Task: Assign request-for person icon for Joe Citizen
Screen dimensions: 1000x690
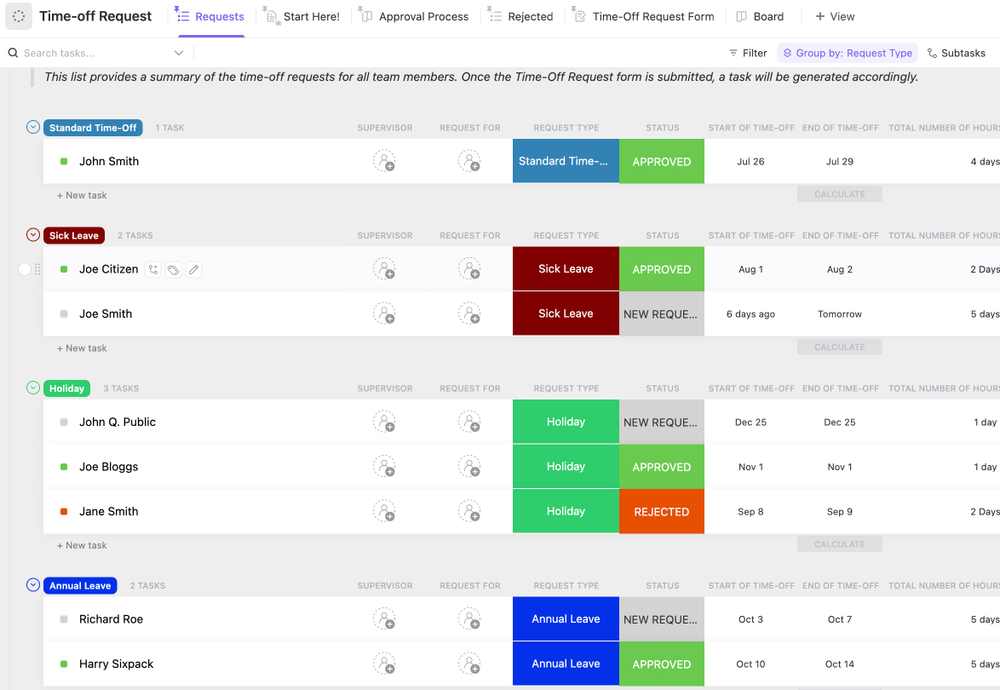Action: coord(469,269)
